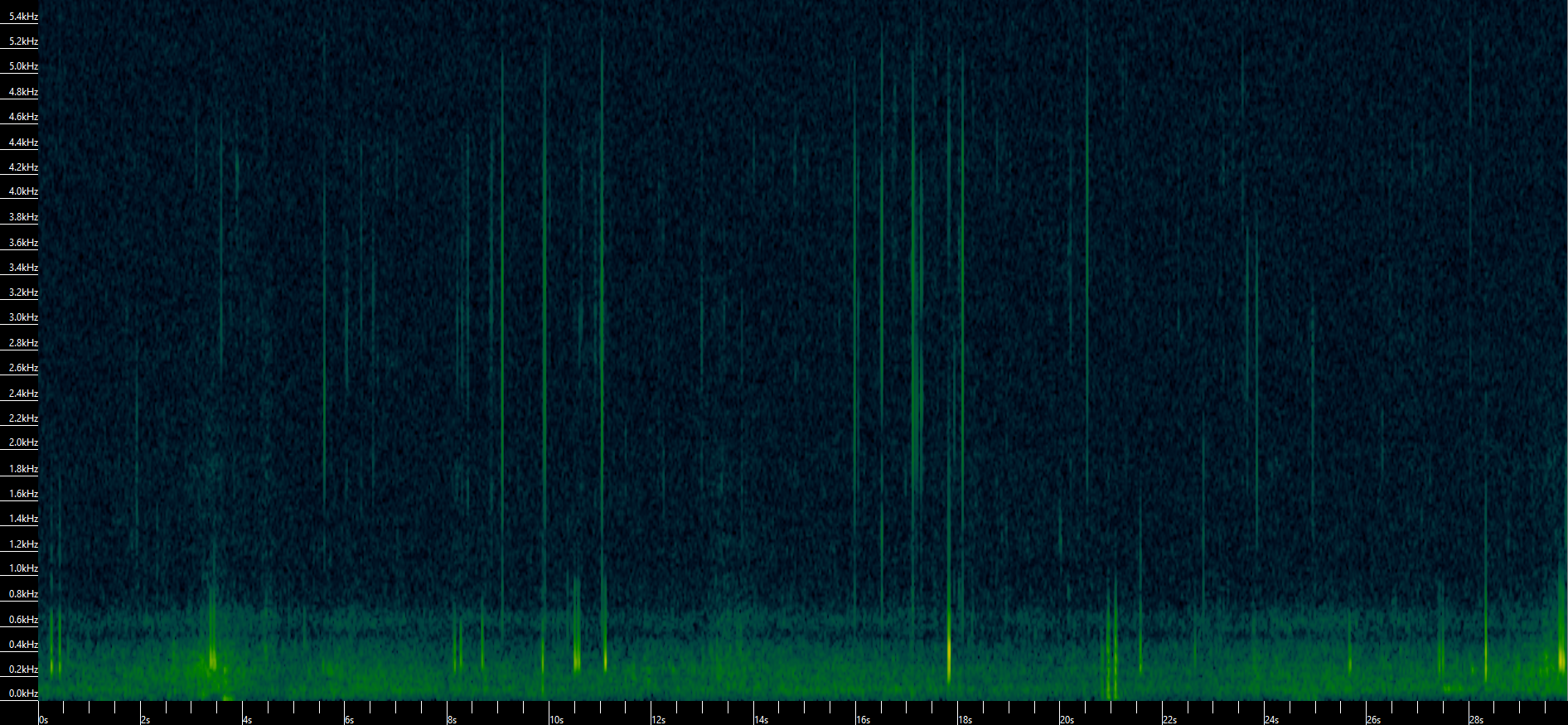This screenshot has width=1568, height=725.
Task: Click the 0.4kHz frequency axis label
Action: tap(23, 645)
